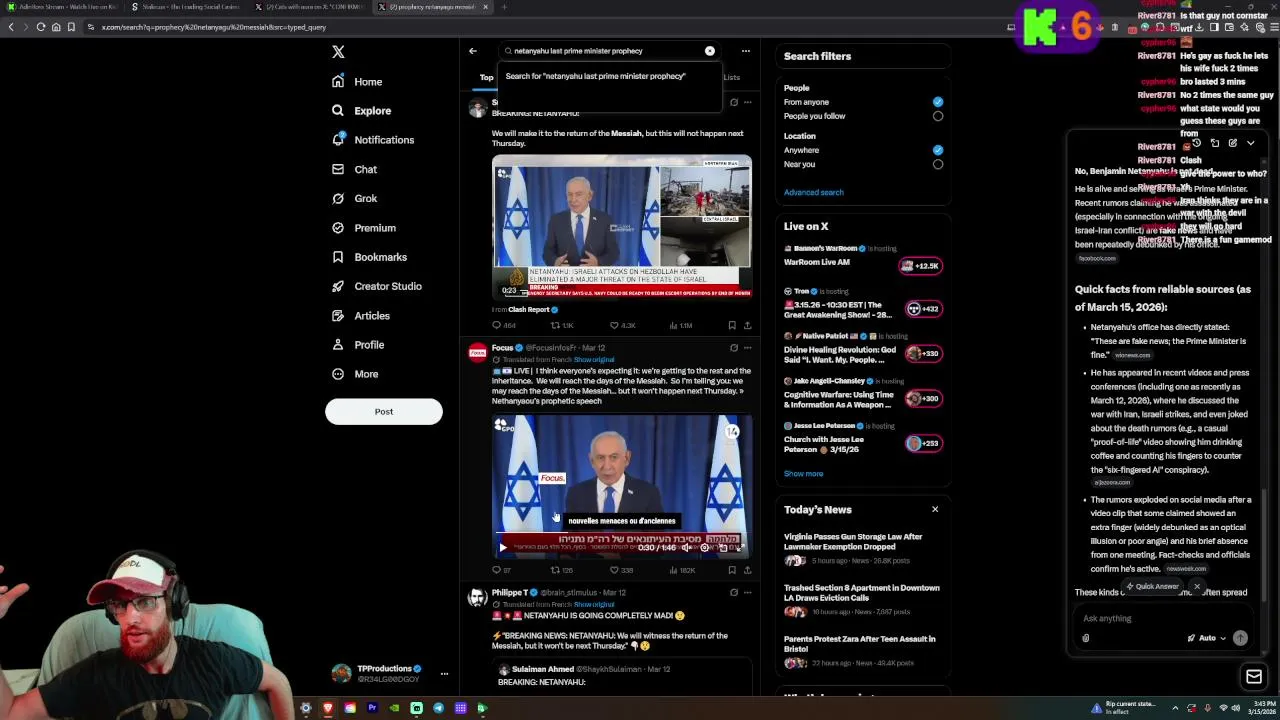Screen dimensions: 1280x720
Task: Mute the Focus video
Action: pos(686,547)
